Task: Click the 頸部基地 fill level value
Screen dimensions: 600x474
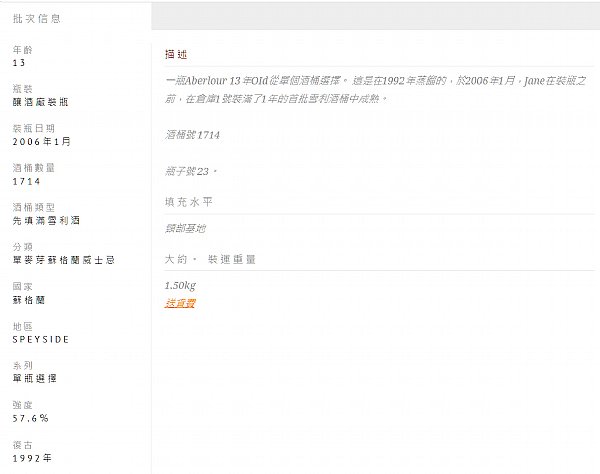Action: (x=185, y=228)
